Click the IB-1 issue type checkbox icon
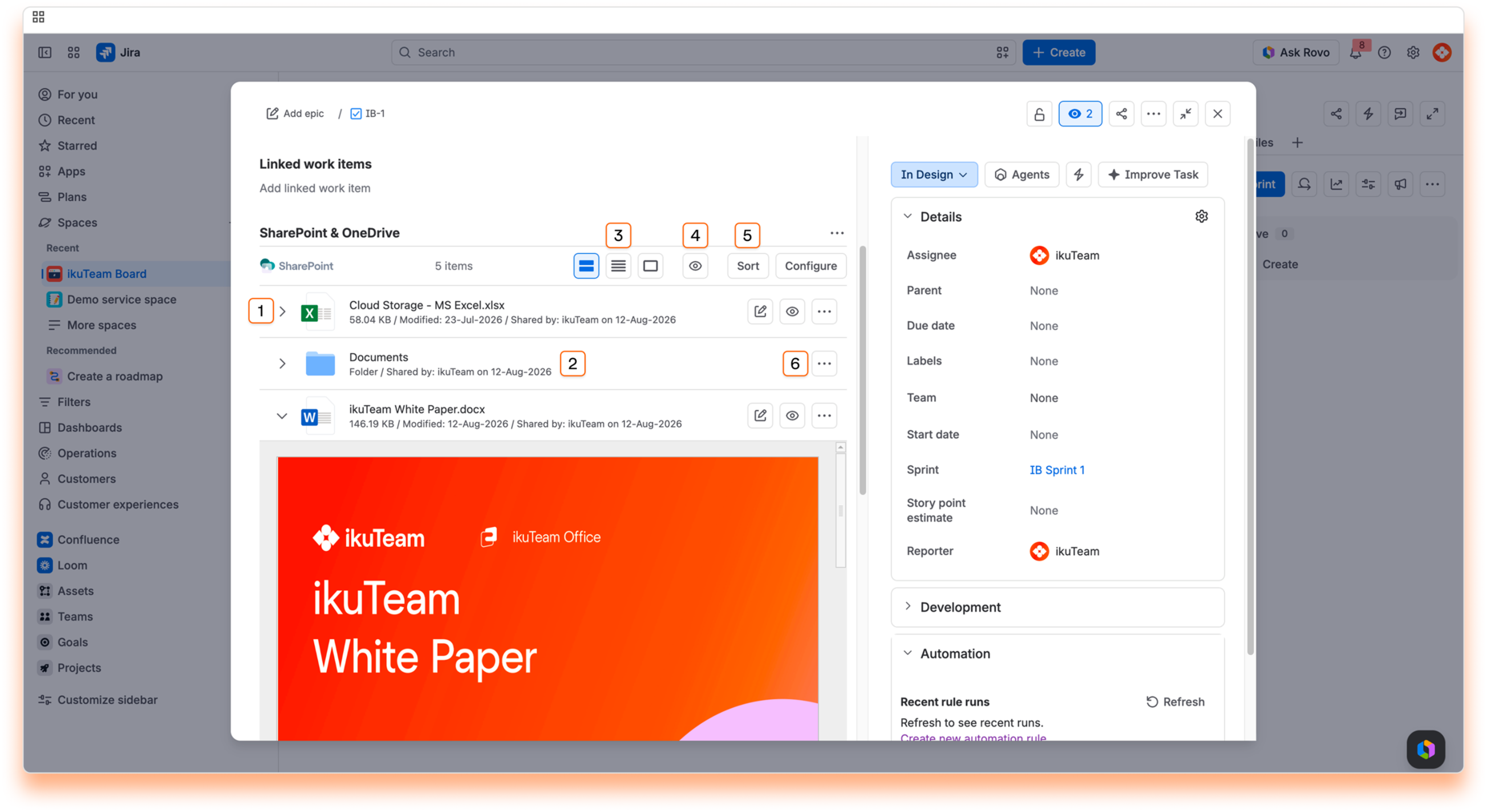Screen dimensions: 1487x812 click(357, 114)
